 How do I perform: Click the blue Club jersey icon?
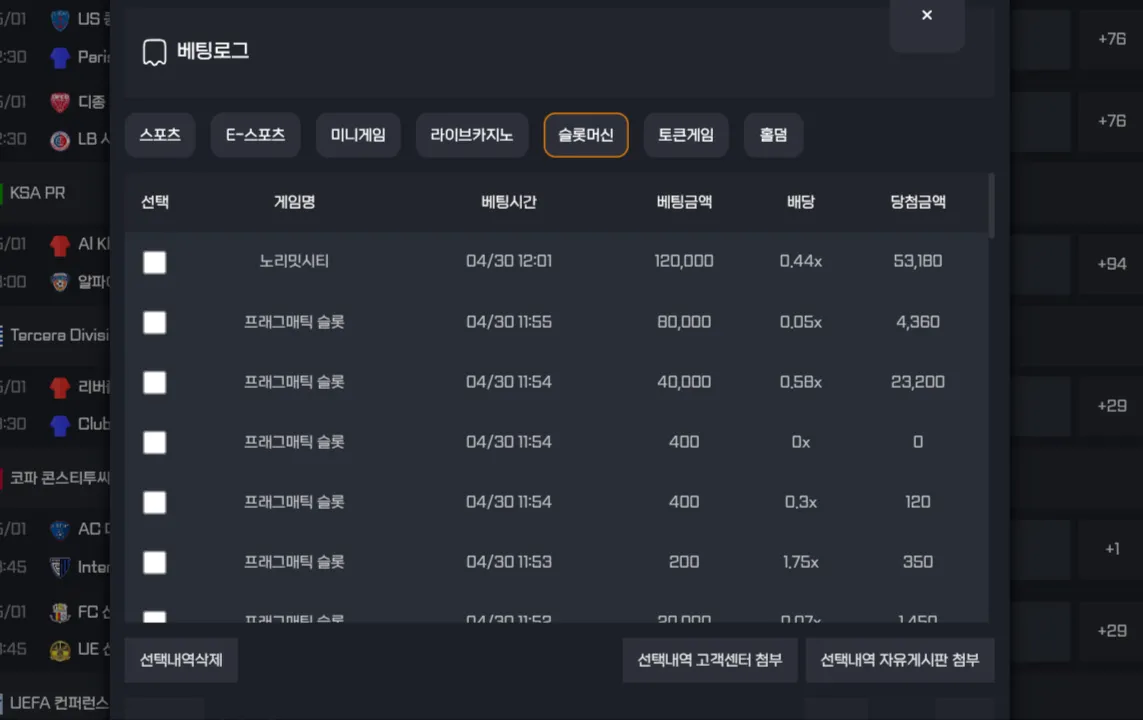point(61,424)
